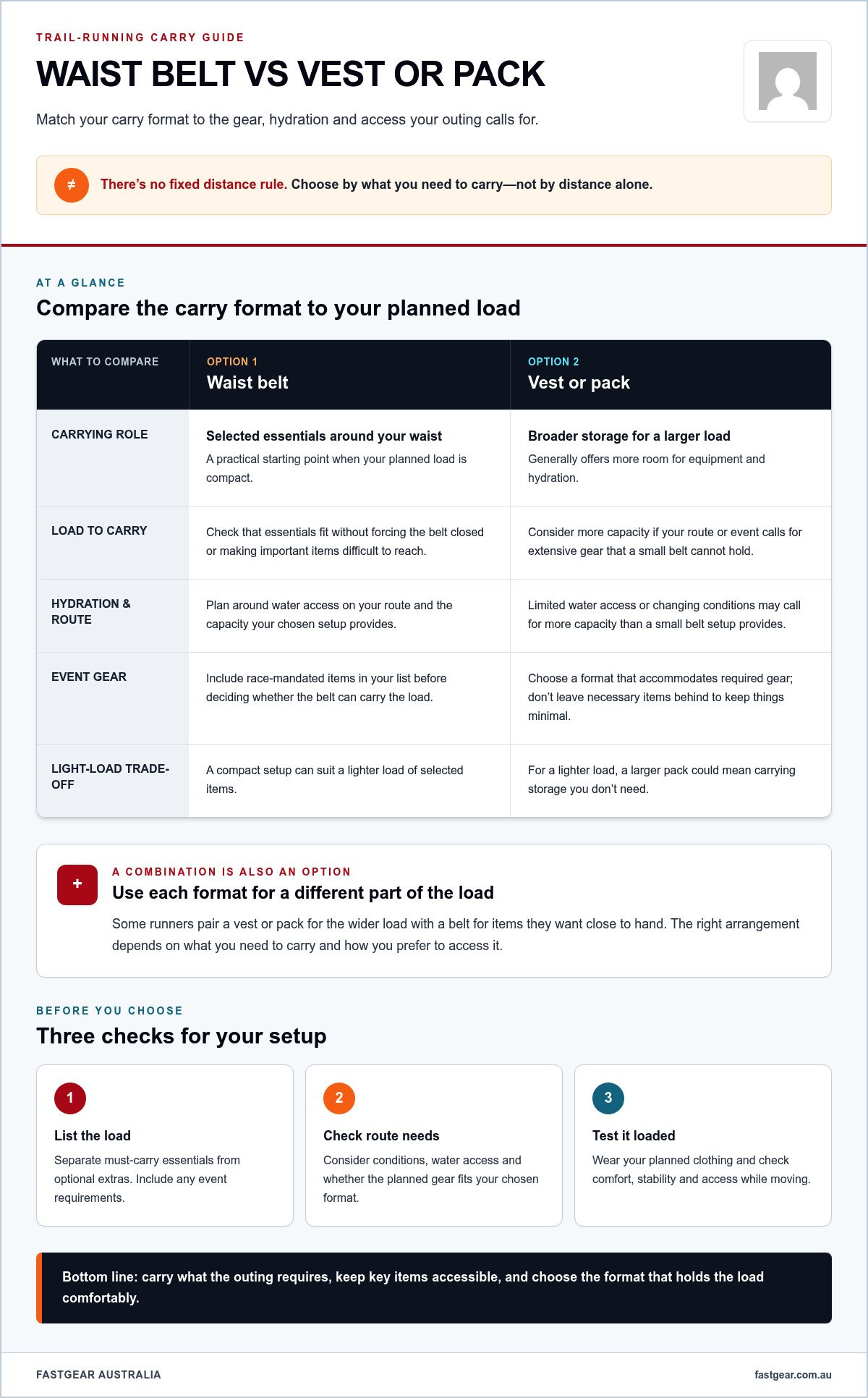Click the teal number 3 circle badge
The image size is (868, 1398).
click(608, 1098)
